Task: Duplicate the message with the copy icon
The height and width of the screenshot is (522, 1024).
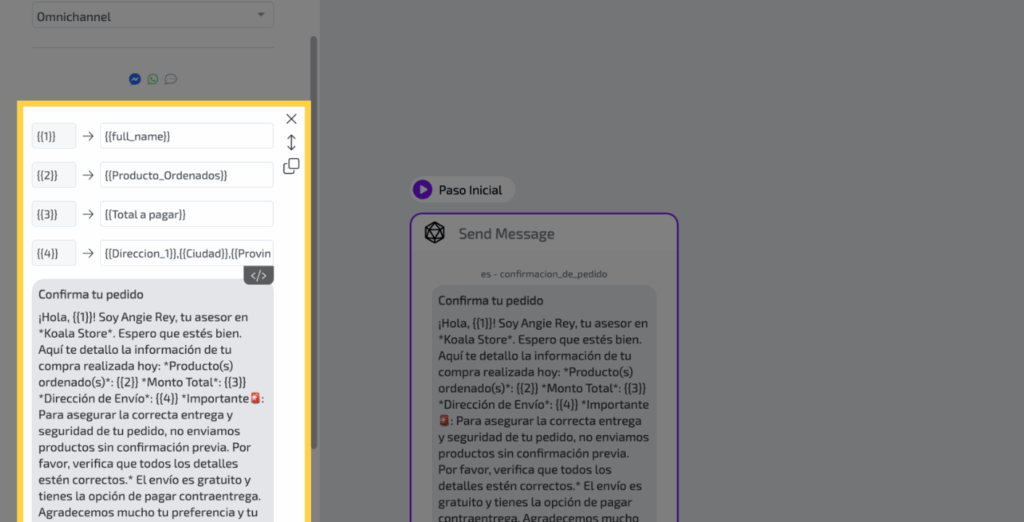Action: [291, 166]
